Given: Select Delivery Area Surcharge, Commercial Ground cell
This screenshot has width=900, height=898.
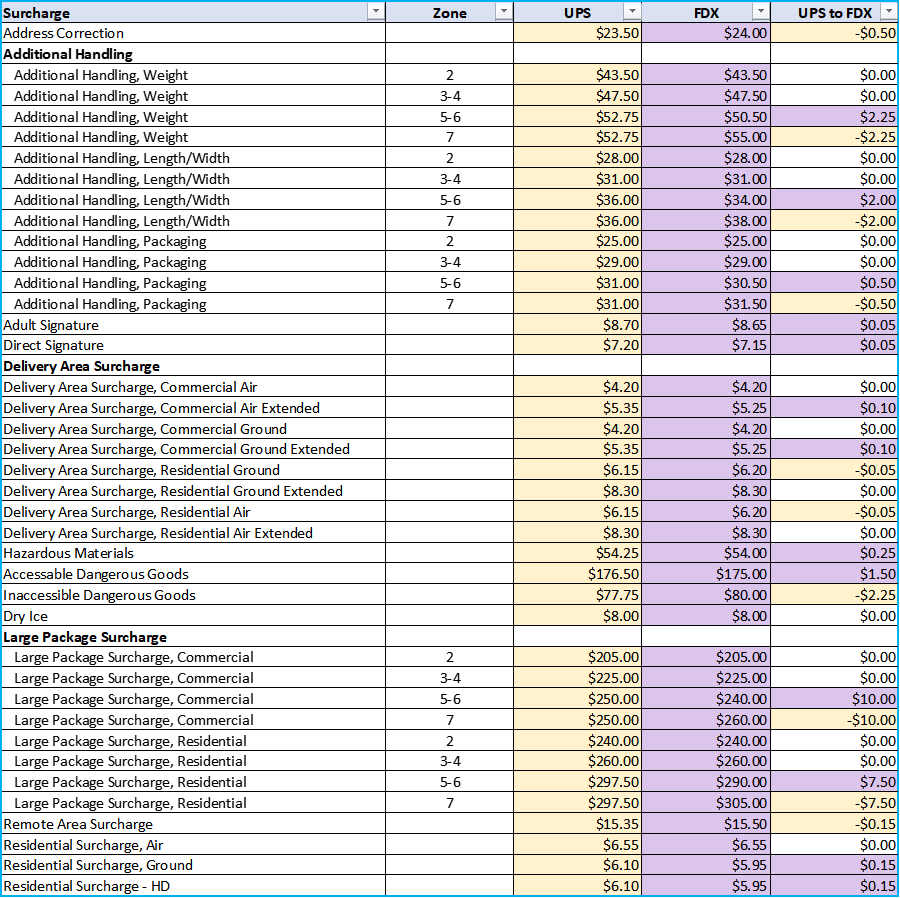Looking at the screenshot, I should point(193,429).
